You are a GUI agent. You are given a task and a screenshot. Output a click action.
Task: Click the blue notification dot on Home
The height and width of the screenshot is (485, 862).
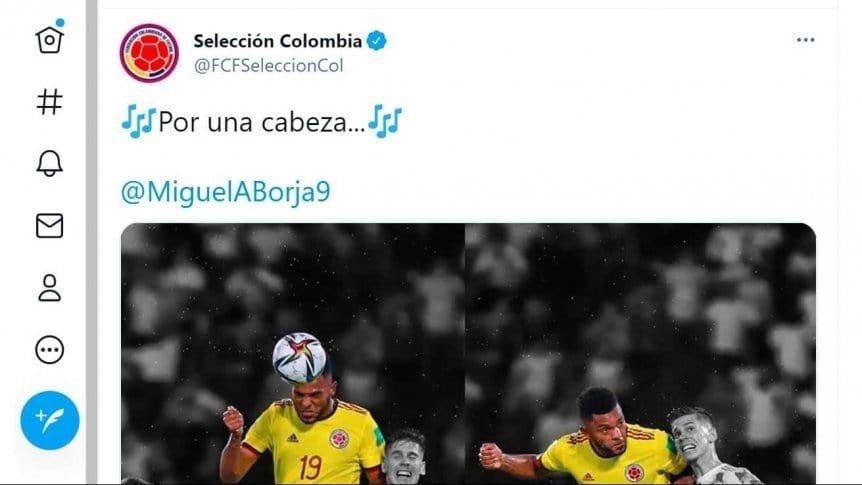60,23
